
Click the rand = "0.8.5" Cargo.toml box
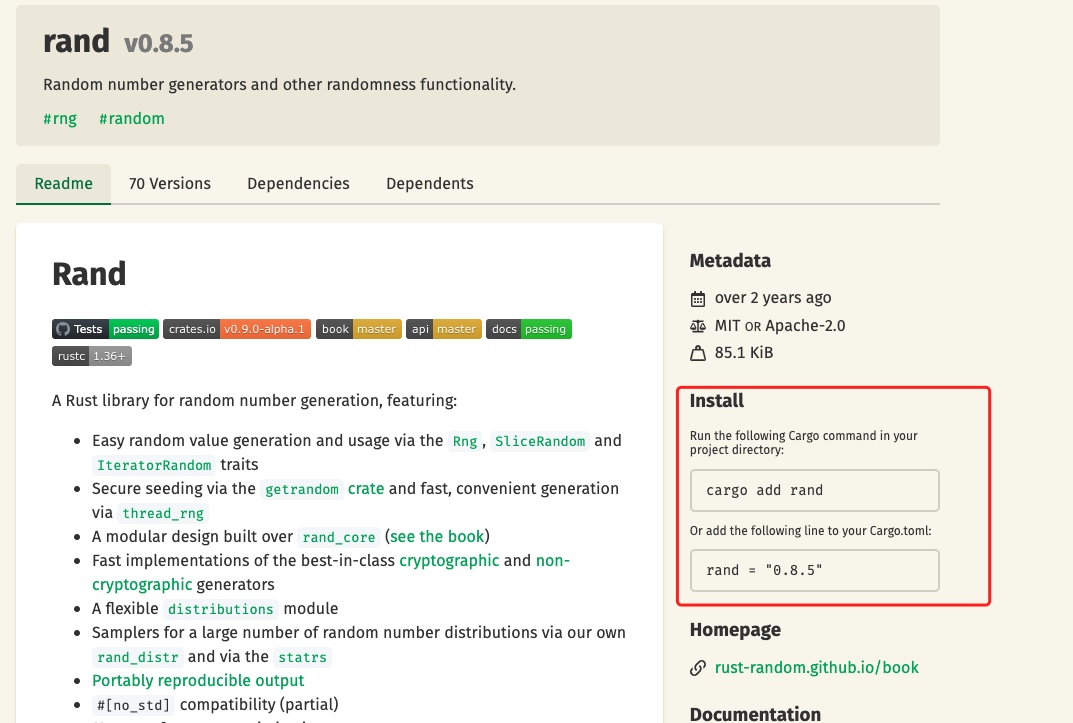pyautogui.click(x=814, y=570)
